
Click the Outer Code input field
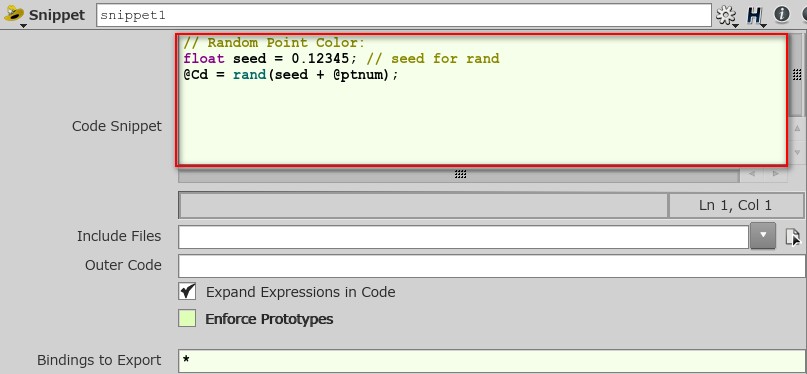pyautogui.click(x=492, y=266)
